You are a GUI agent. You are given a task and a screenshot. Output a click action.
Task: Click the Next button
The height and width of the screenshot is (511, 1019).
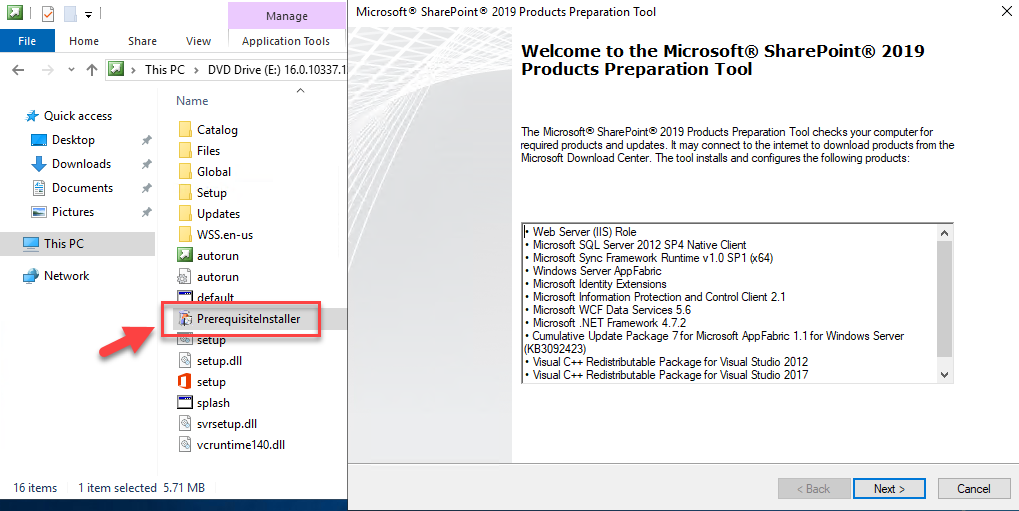coord(888,489)
